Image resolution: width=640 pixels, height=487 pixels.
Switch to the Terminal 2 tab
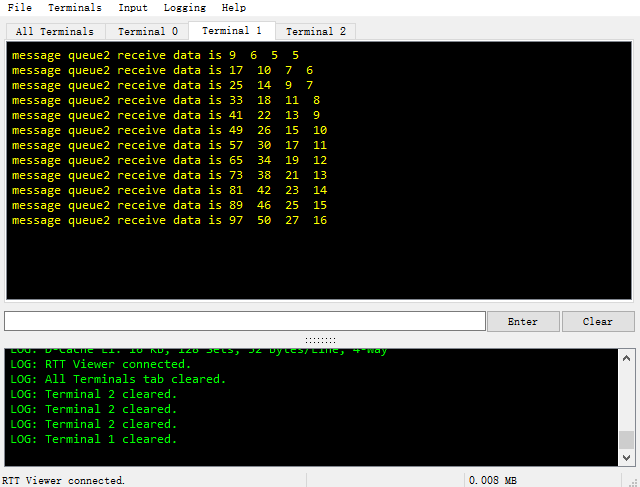click(x=316, y=32)
